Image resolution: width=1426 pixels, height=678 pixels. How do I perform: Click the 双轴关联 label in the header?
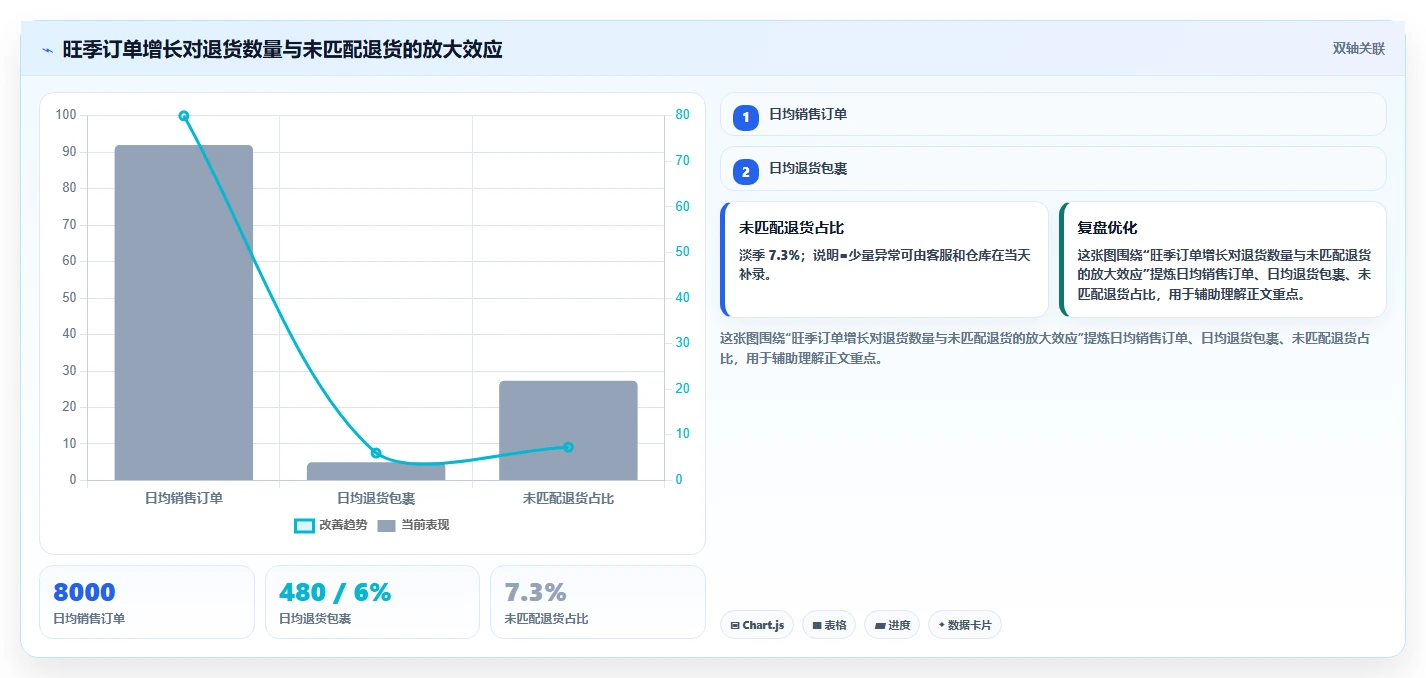coord(1358,49)
